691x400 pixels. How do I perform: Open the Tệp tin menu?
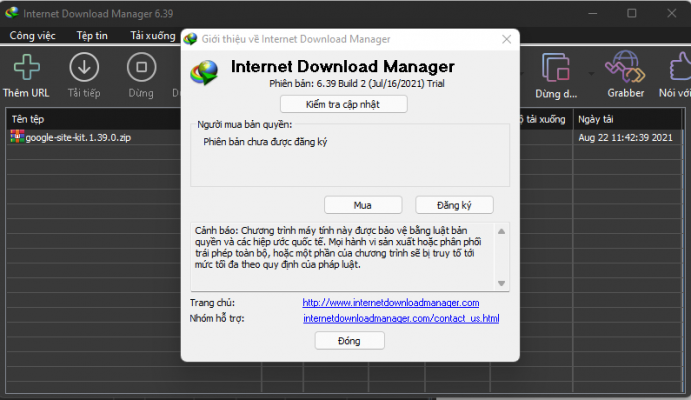[92, 36]
